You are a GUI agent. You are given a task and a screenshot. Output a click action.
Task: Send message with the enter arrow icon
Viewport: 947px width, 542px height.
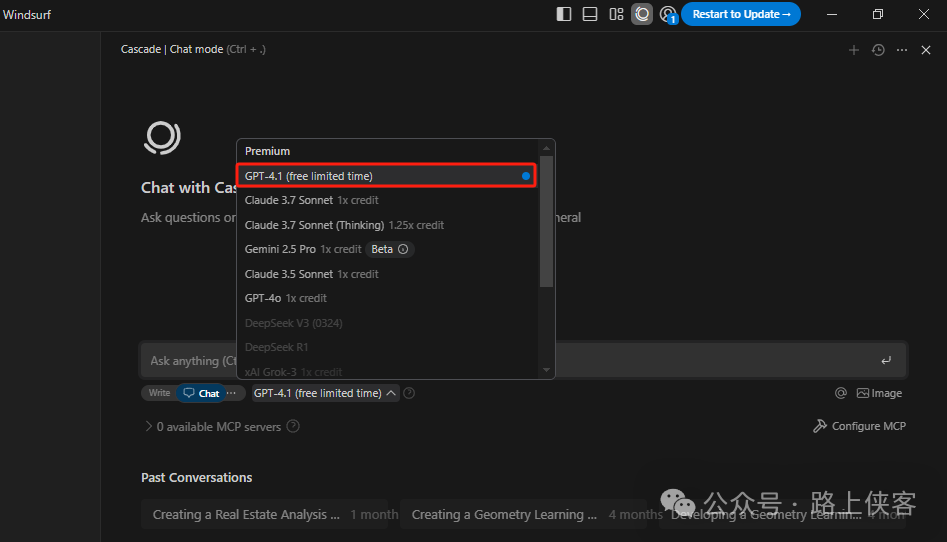[x=886, y=361]
